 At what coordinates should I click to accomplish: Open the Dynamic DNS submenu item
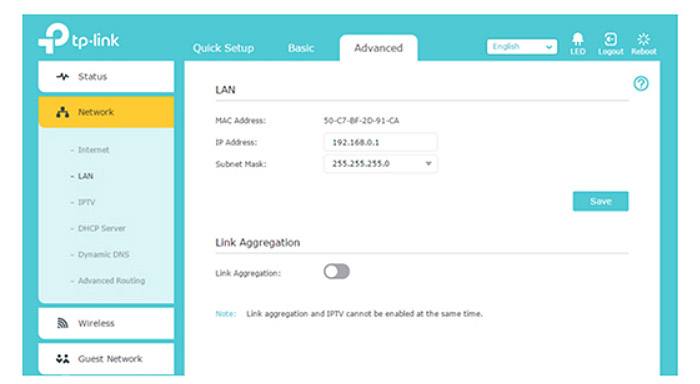(x=104, y=255)
